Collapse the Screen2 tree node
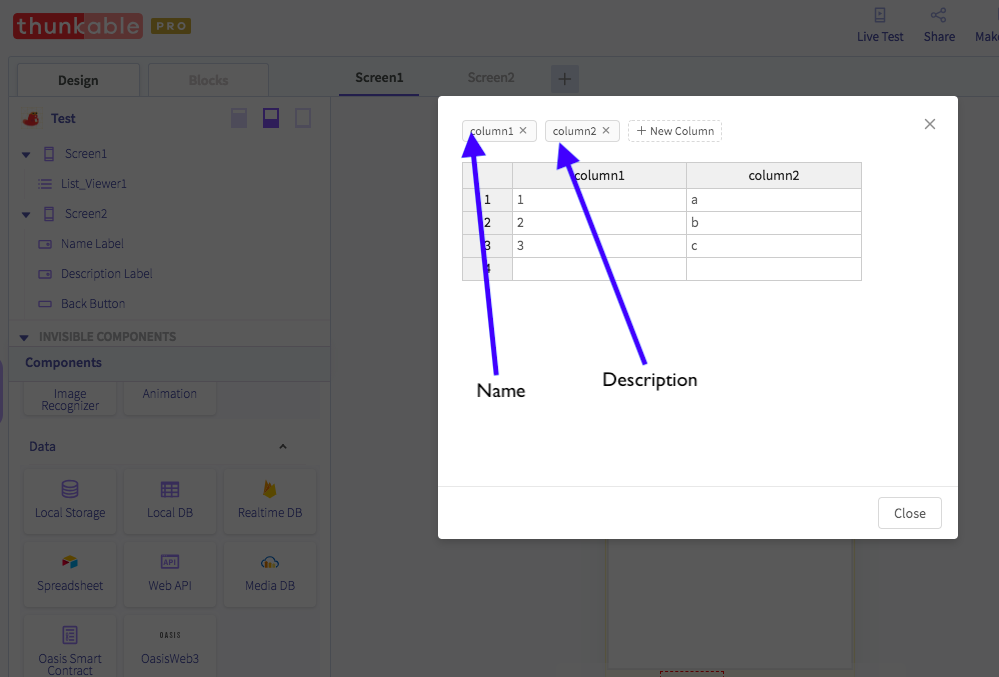Image resolution: width=999 pixels, height=677 pixels. tap(26, 214)
